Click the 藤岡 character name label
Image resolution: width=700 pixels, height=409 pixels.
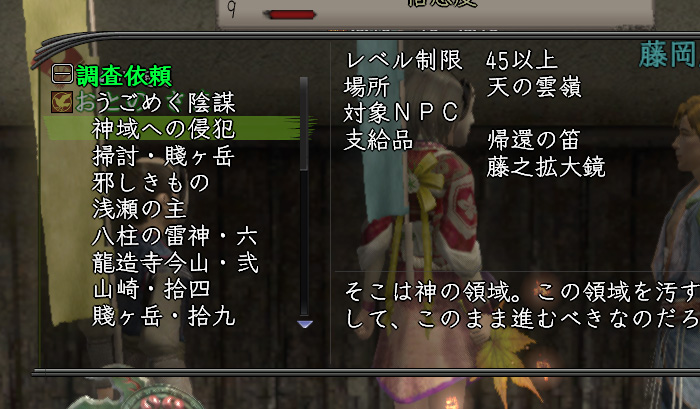click(669, 55)
